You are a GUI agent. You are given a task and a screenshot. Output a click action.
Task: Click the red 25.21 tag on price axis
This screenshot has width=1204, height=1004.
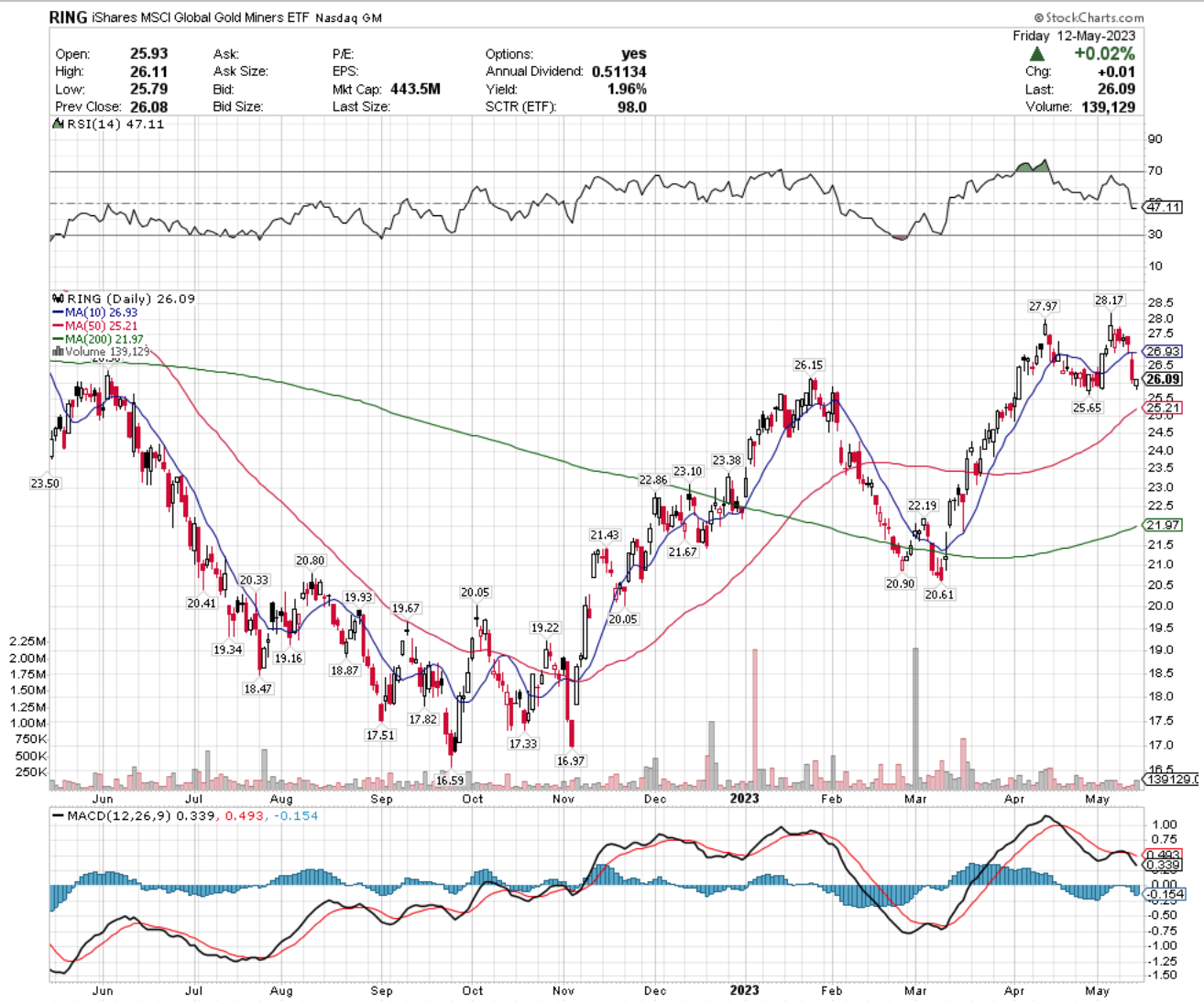[x=1163, y=408]
